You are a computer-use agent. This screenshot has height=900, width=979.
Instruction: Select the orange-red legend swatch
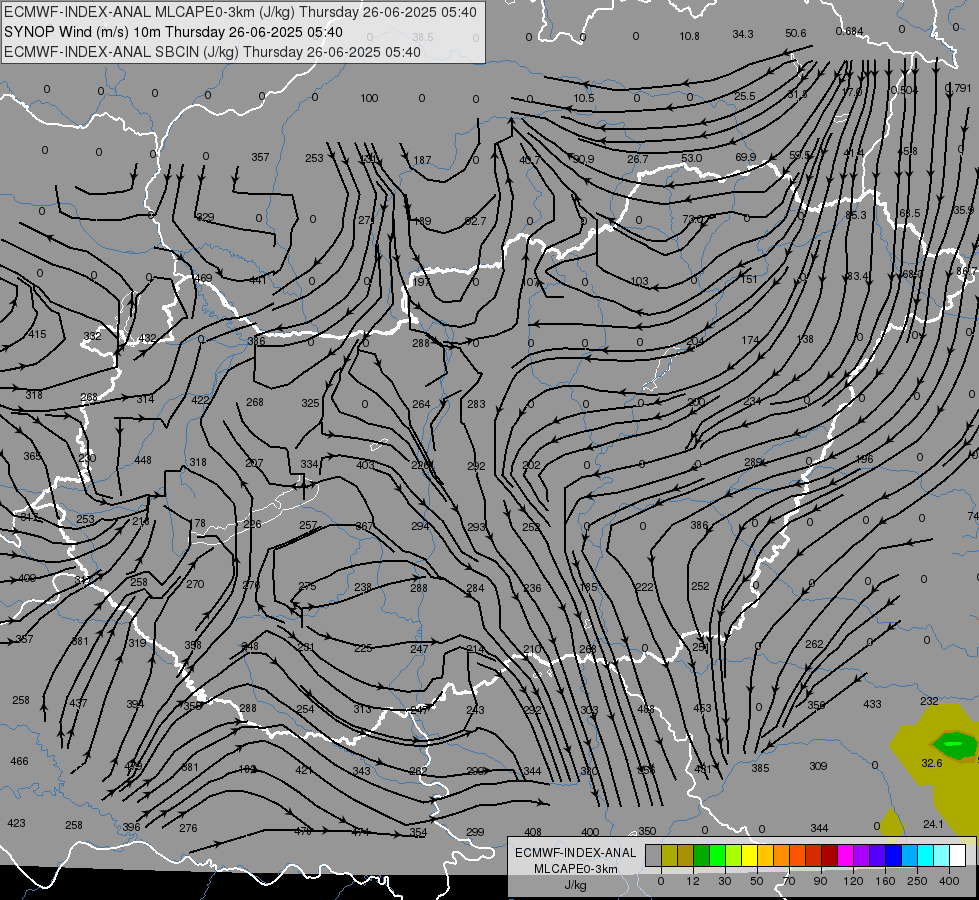pos(797,855)
